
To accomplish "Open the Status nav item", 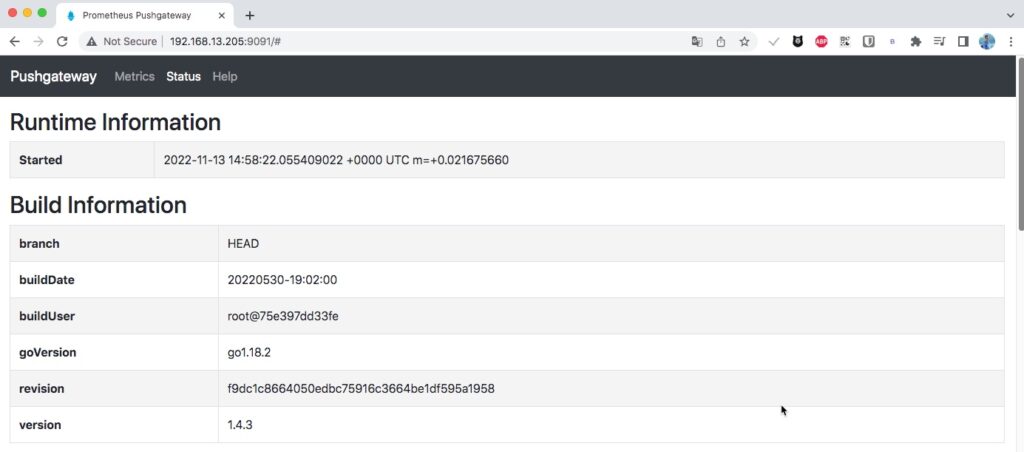I will pyautogui.click(x=184, y=76).
